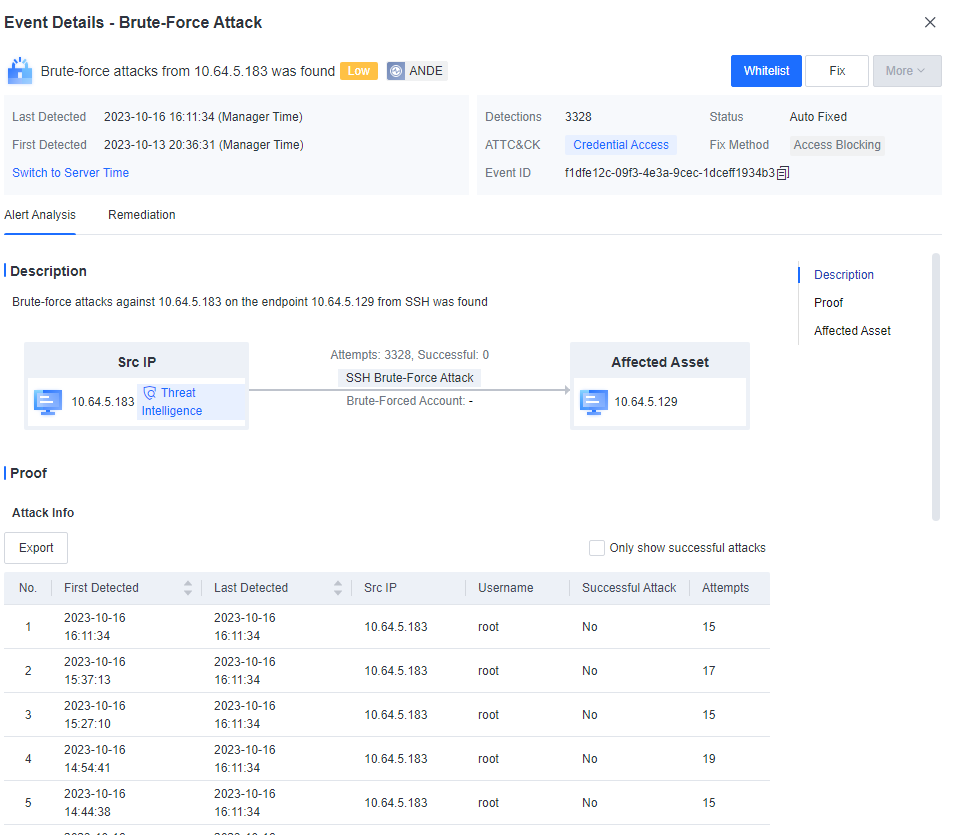958x835 pixels.
Task: Click the brute-force attack shield icon in header
Action: pos(20,71)
